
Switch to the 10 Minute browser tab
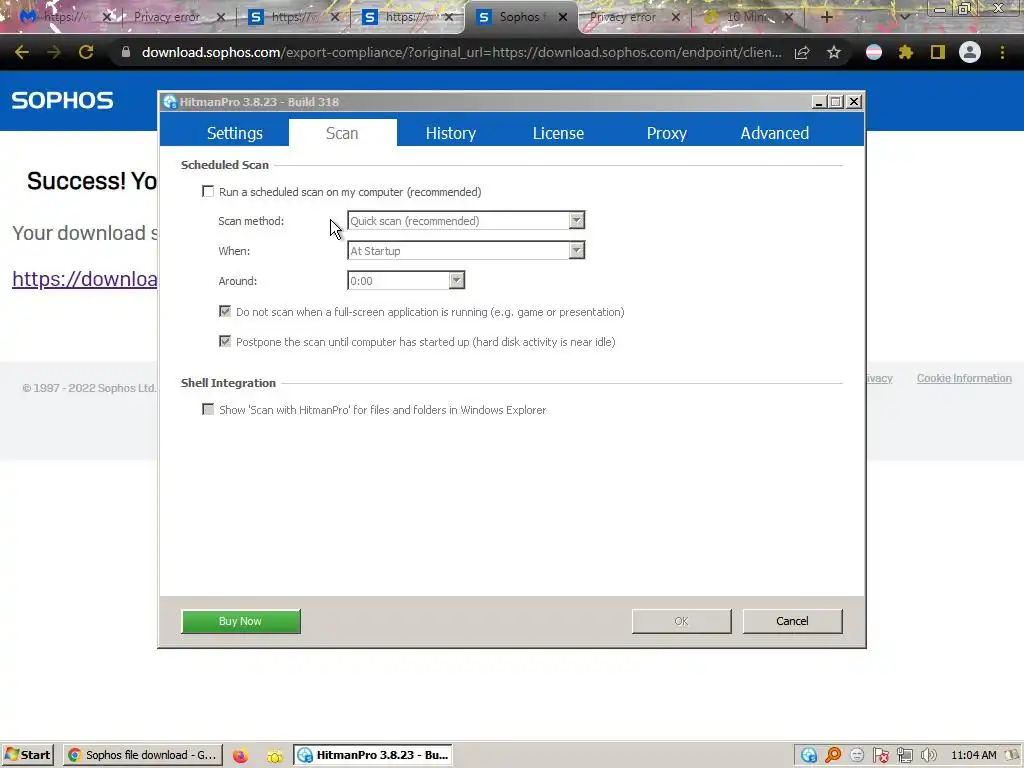tap(748, 17)
